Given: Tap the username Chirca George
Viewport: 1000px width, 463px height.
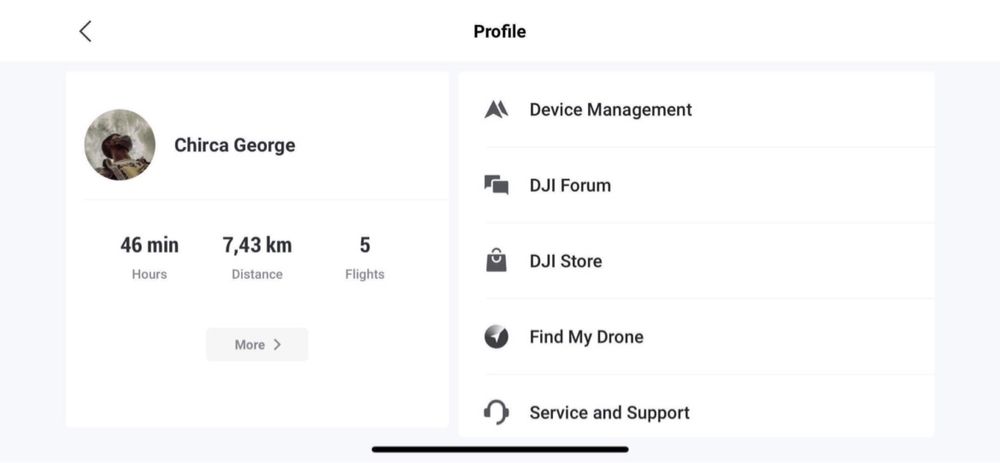Looking at the screenshot, I should (235, 145).
